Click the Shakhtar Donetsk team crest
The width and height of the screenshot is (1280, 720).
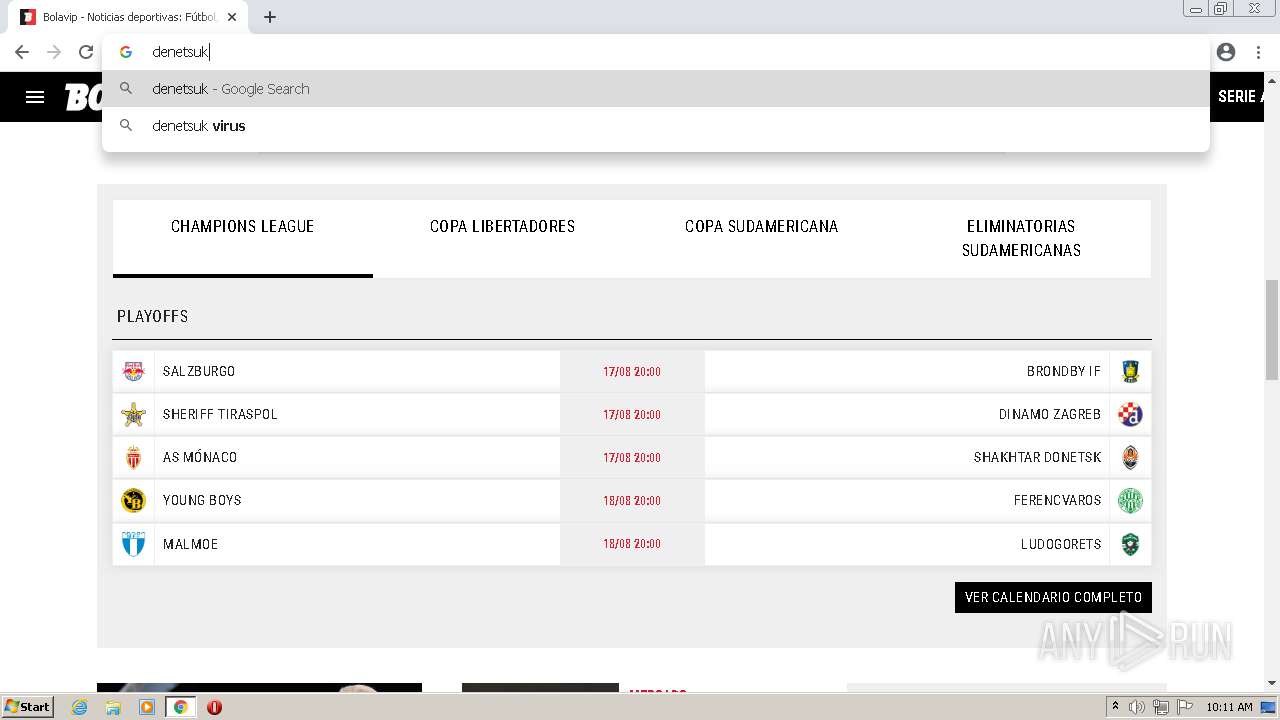click(1130, 457)
